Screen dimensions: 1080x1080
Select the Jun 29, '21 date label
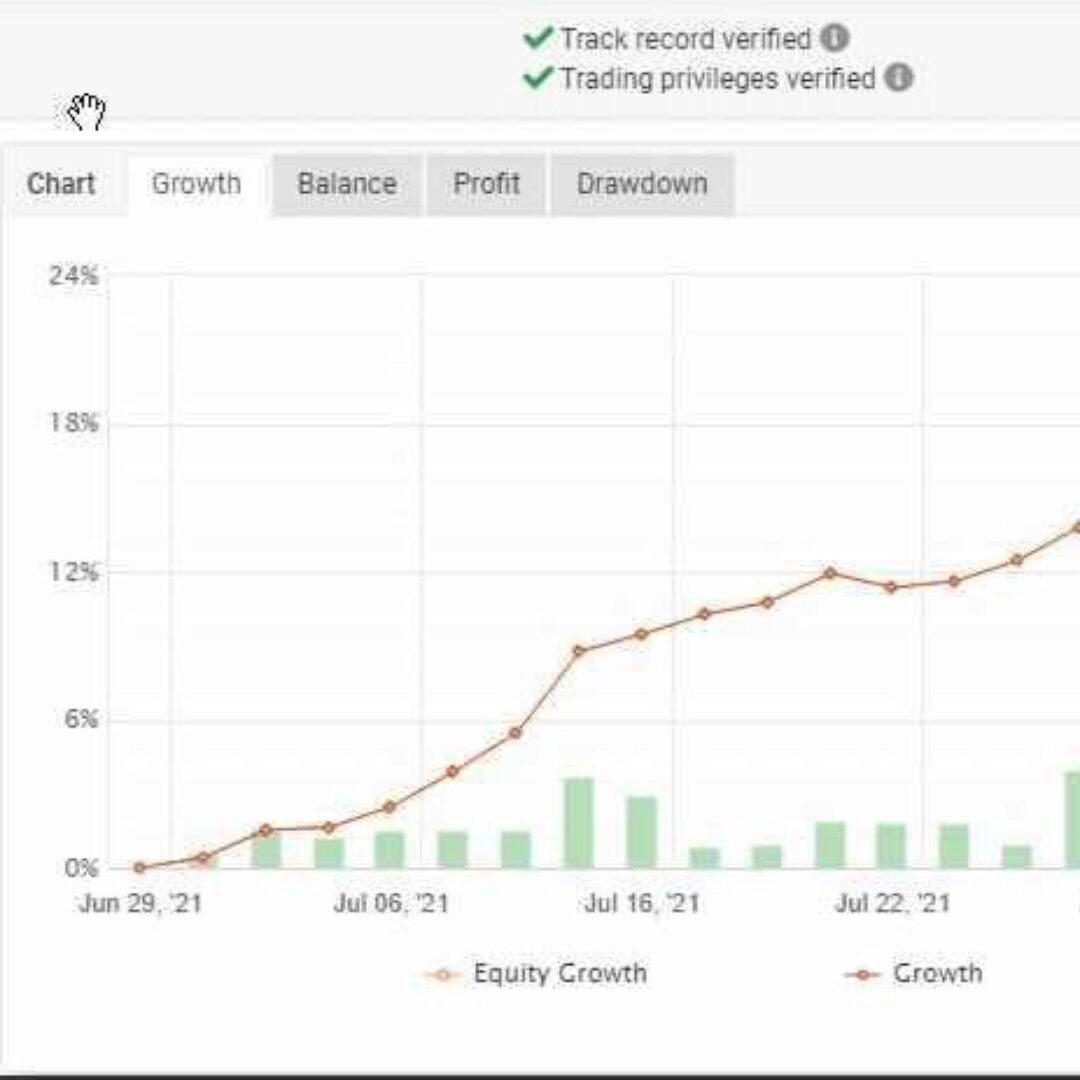click(x=140, y=904)
